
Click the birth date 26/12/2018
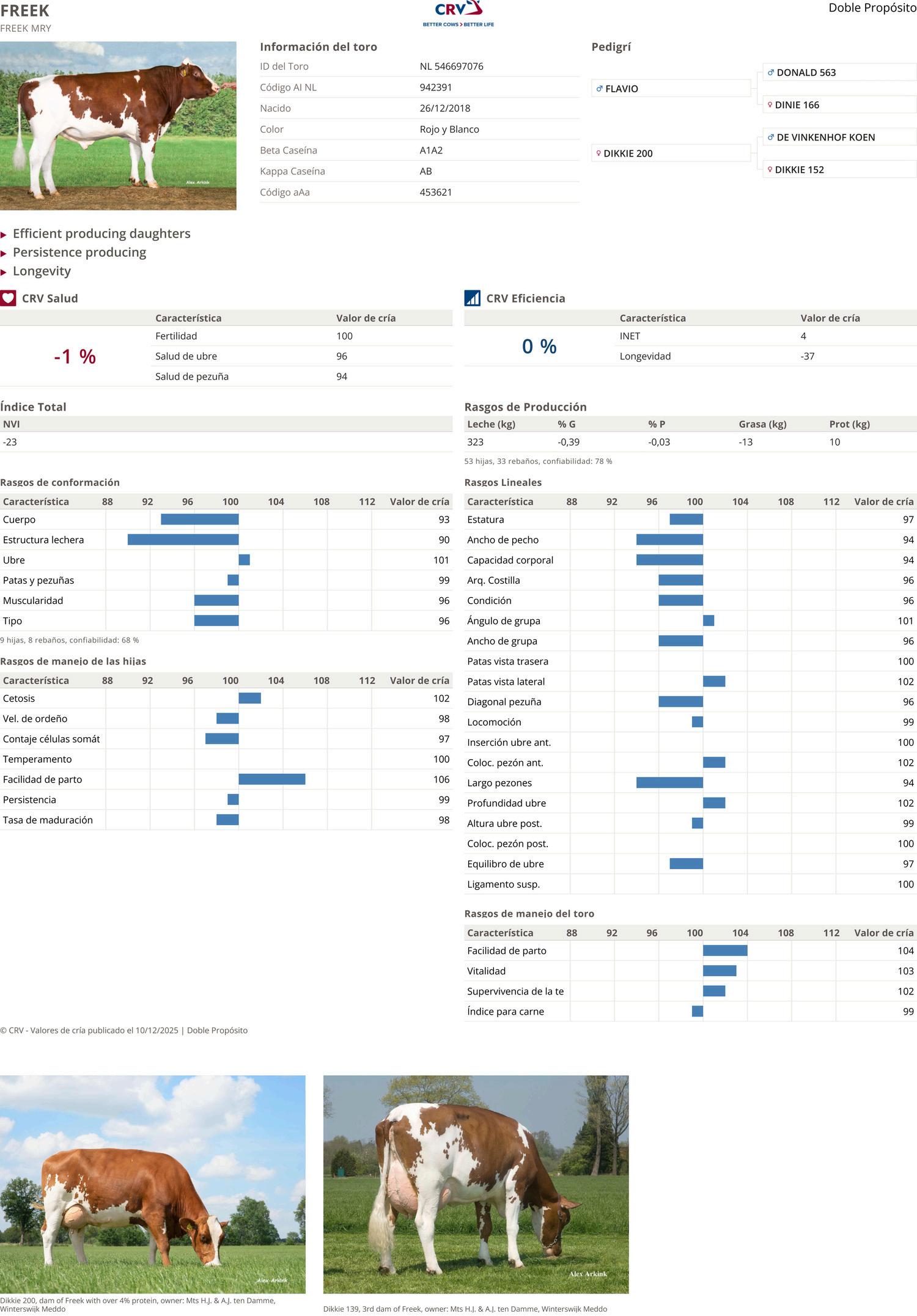point(445,108)
